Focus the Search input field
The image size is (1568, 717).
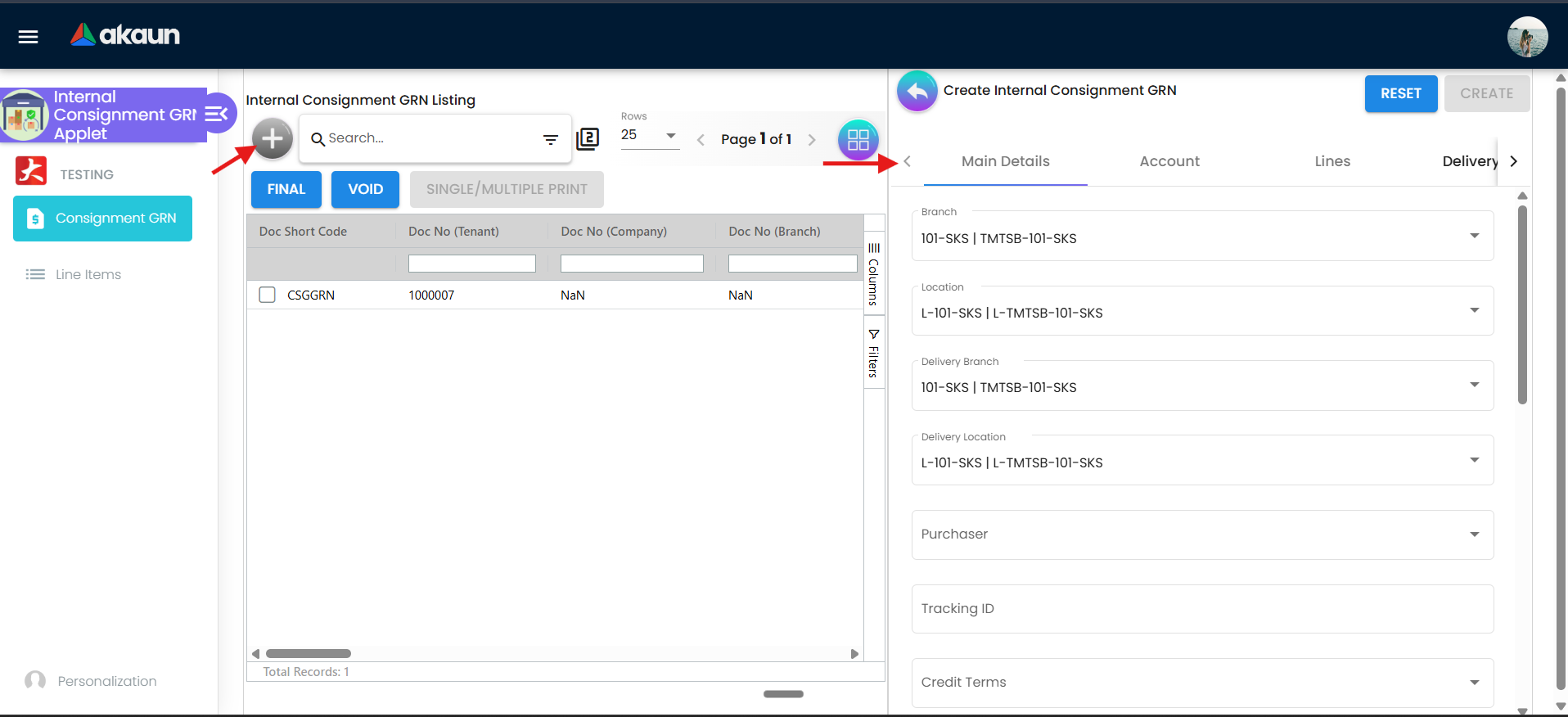(x=432, y=138)
